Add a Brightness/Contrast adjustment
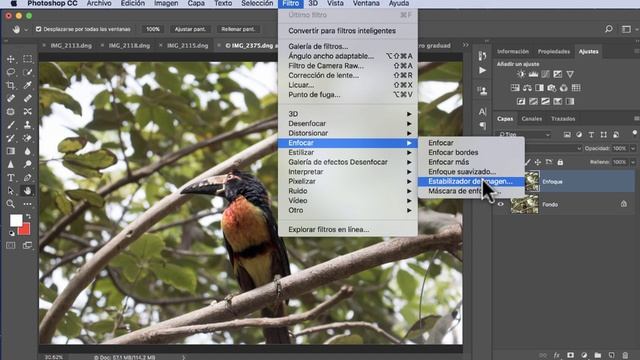Image resolution: width=640 pixels, height=360 pixels. pyautogui.click(x=521, y=74)
